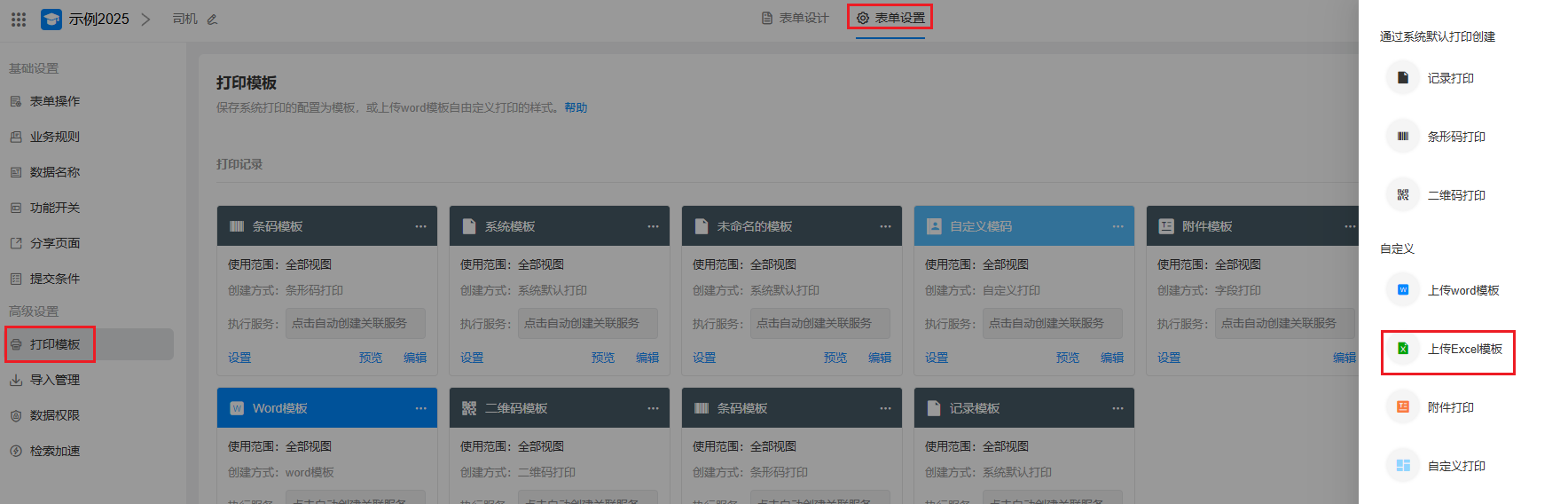
Task: Click 上传word模板 icon
Action: [x=1403, y=290]
